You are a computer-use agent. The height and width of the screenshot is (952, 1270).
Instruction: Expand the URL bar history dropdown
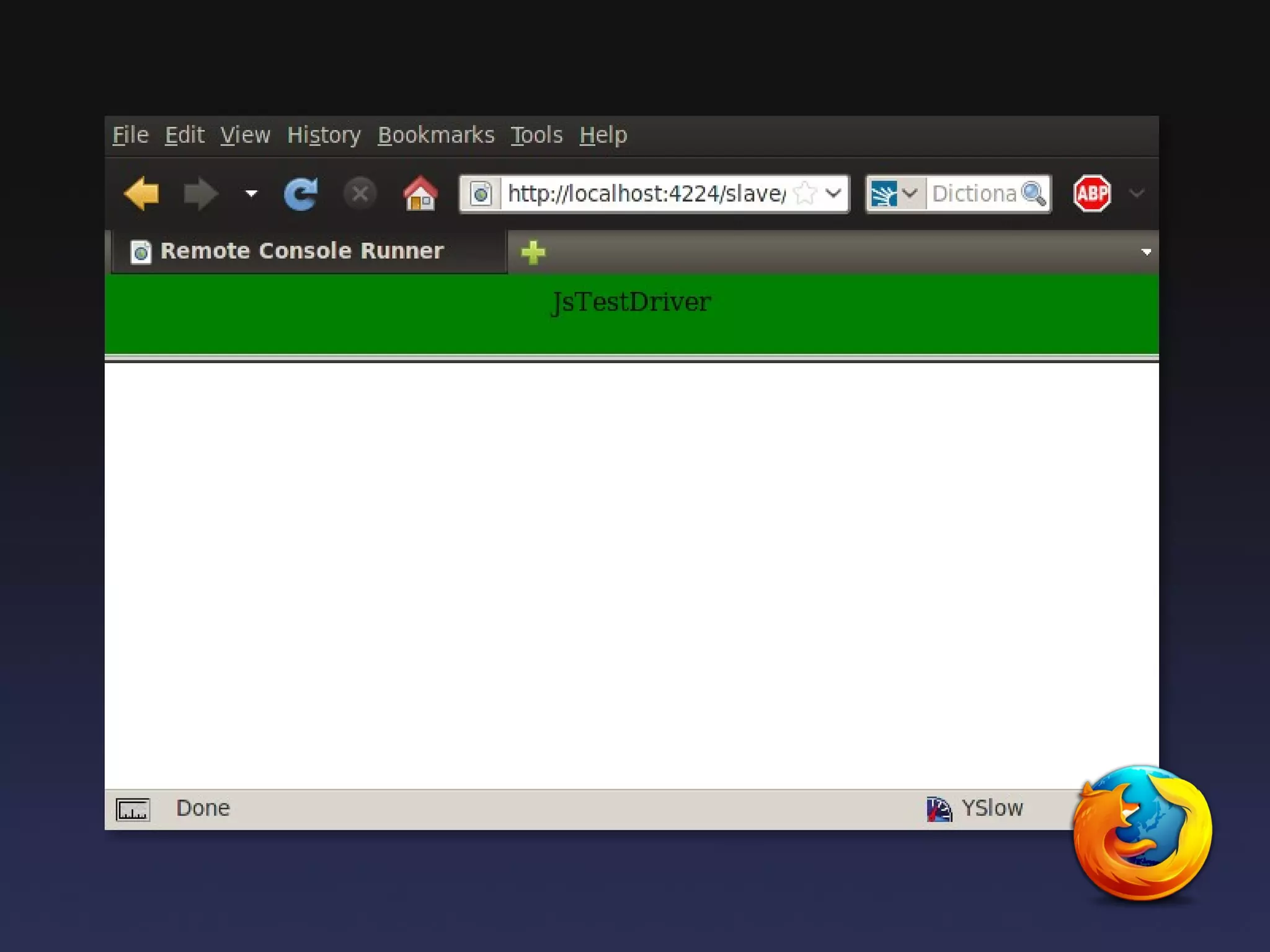tap(834, 194)
